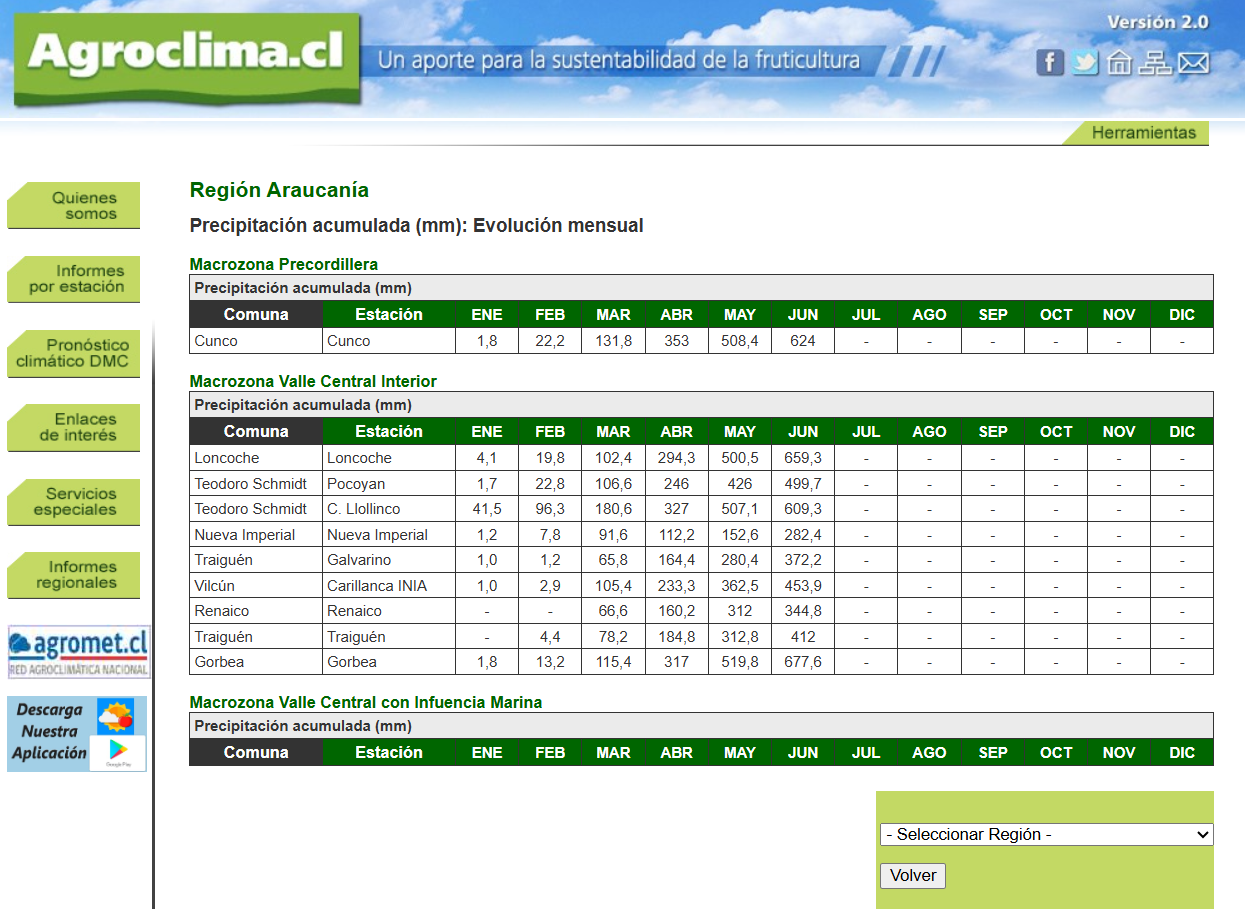
Task: Click Traiguén station cell
Action: pos(389,637)
